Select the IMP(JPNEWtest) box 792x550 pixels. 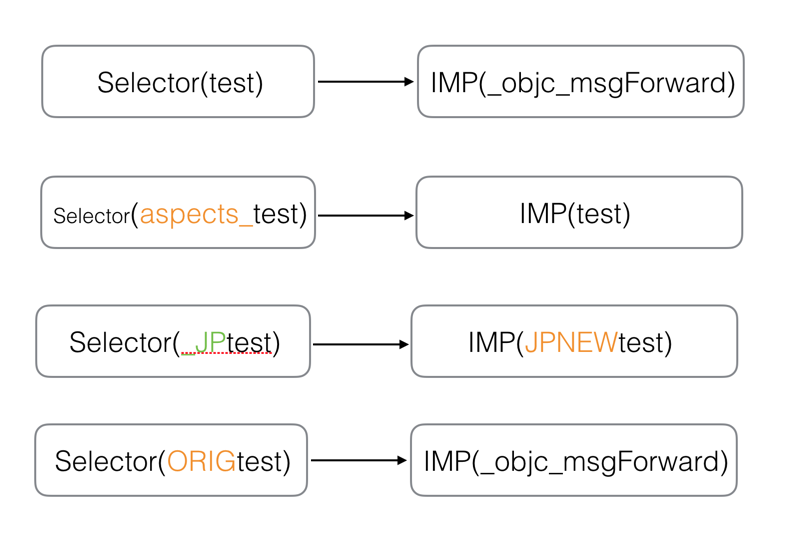[574, 342]
